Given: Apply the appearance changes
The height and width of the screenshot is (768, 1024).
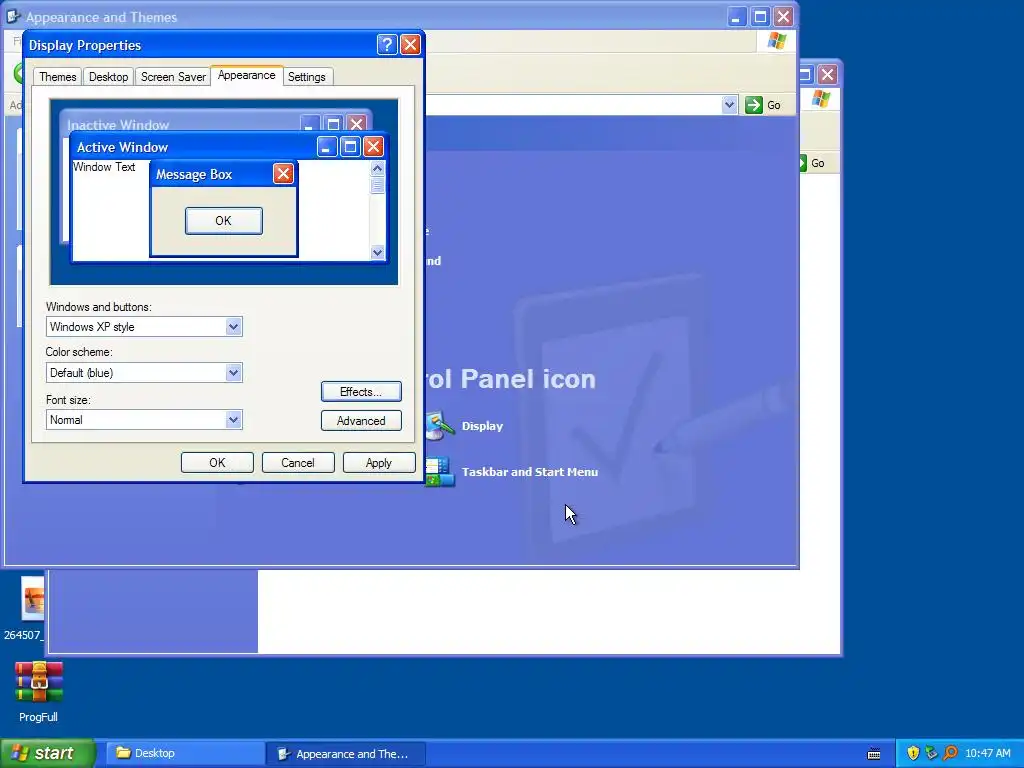Looking at the screenshot, I should (x=379, y=462).
